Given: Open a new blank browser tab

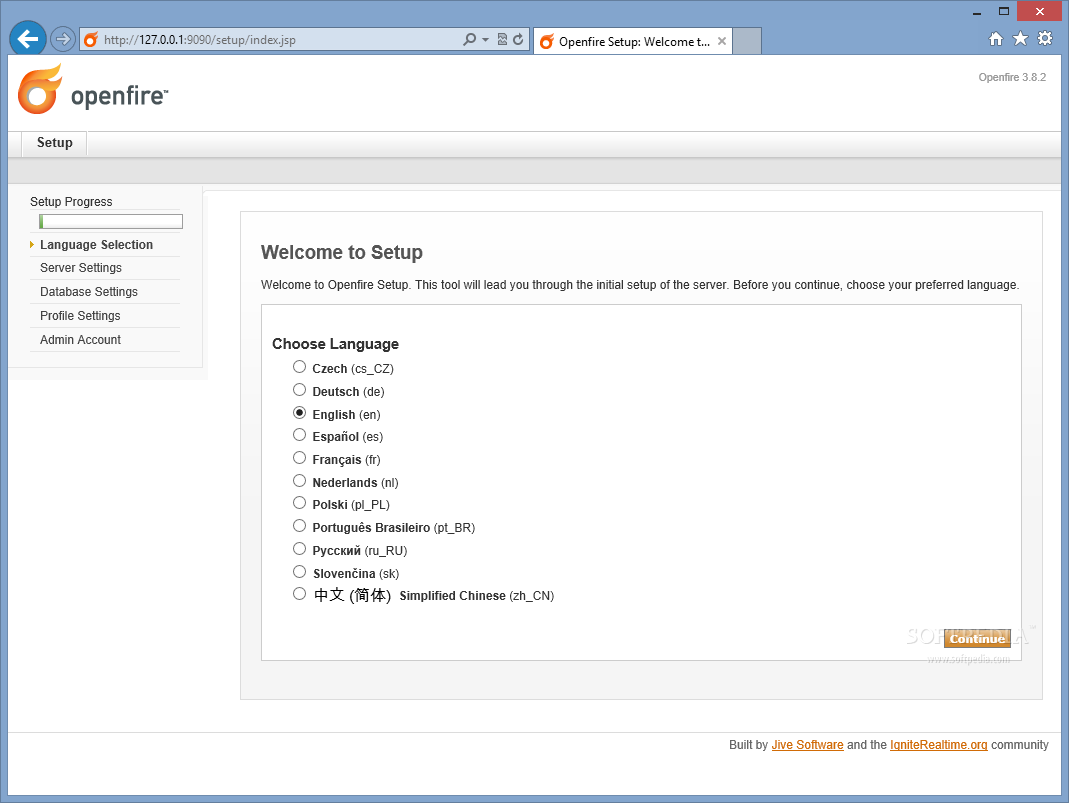Looking at the screenshot, I should [747, 42].
